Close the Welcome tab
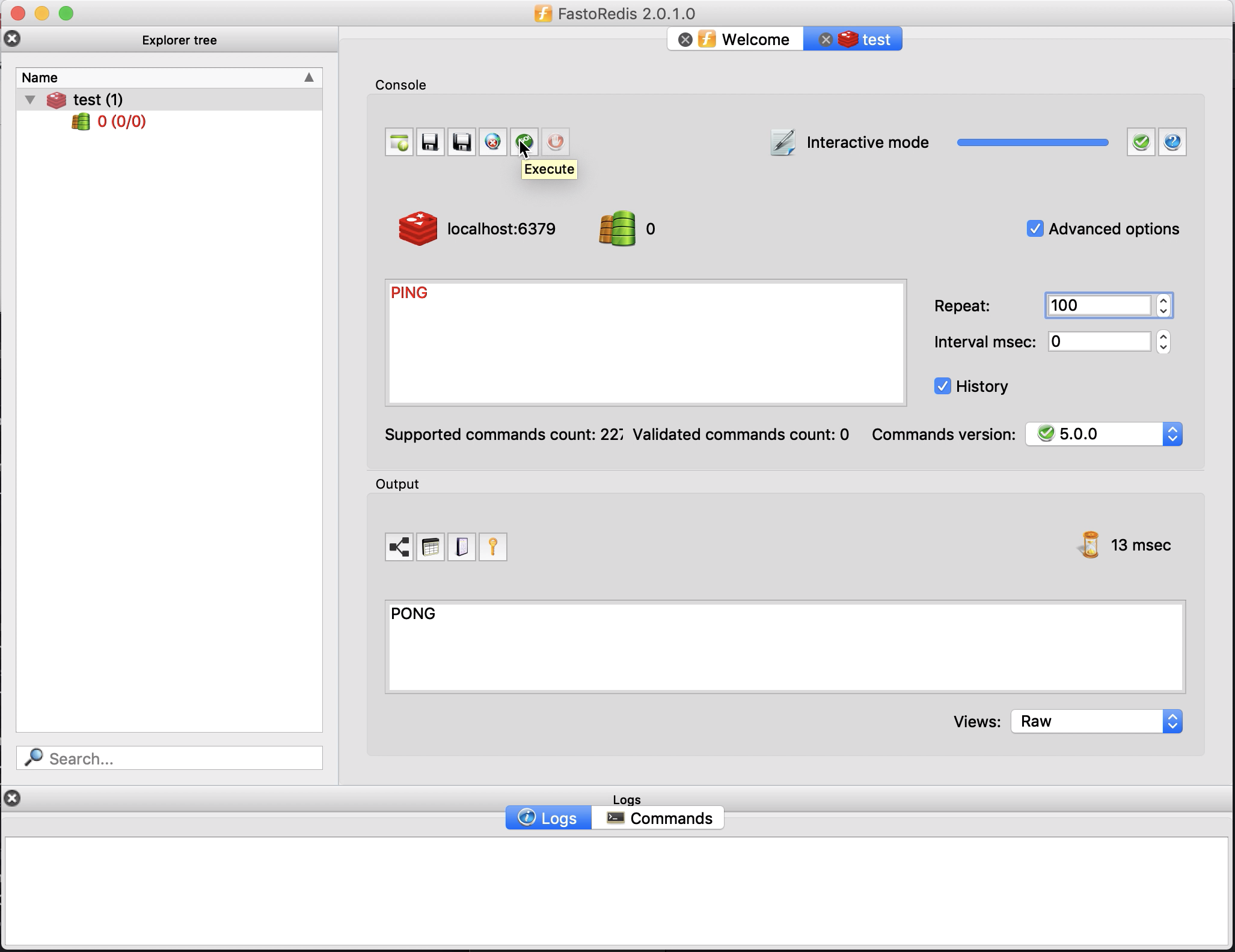Image resolution: width=1235 pixels, height=952 pixels. [x=685, y=40]
